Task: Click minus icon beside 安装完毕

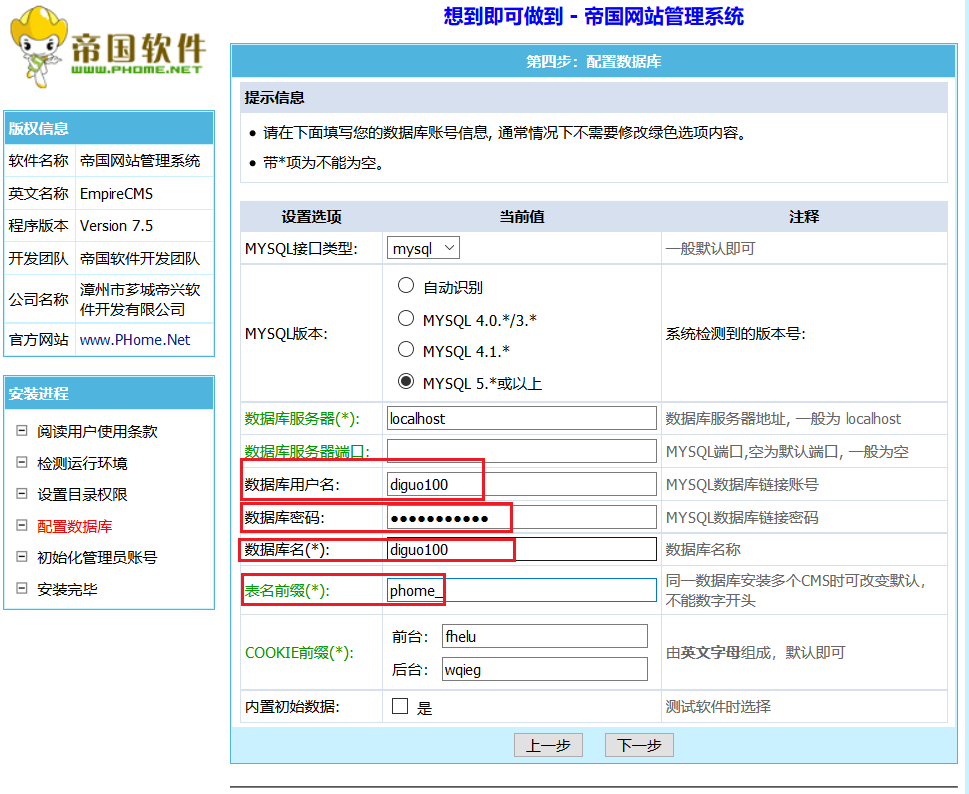Action: coord(22,588)
